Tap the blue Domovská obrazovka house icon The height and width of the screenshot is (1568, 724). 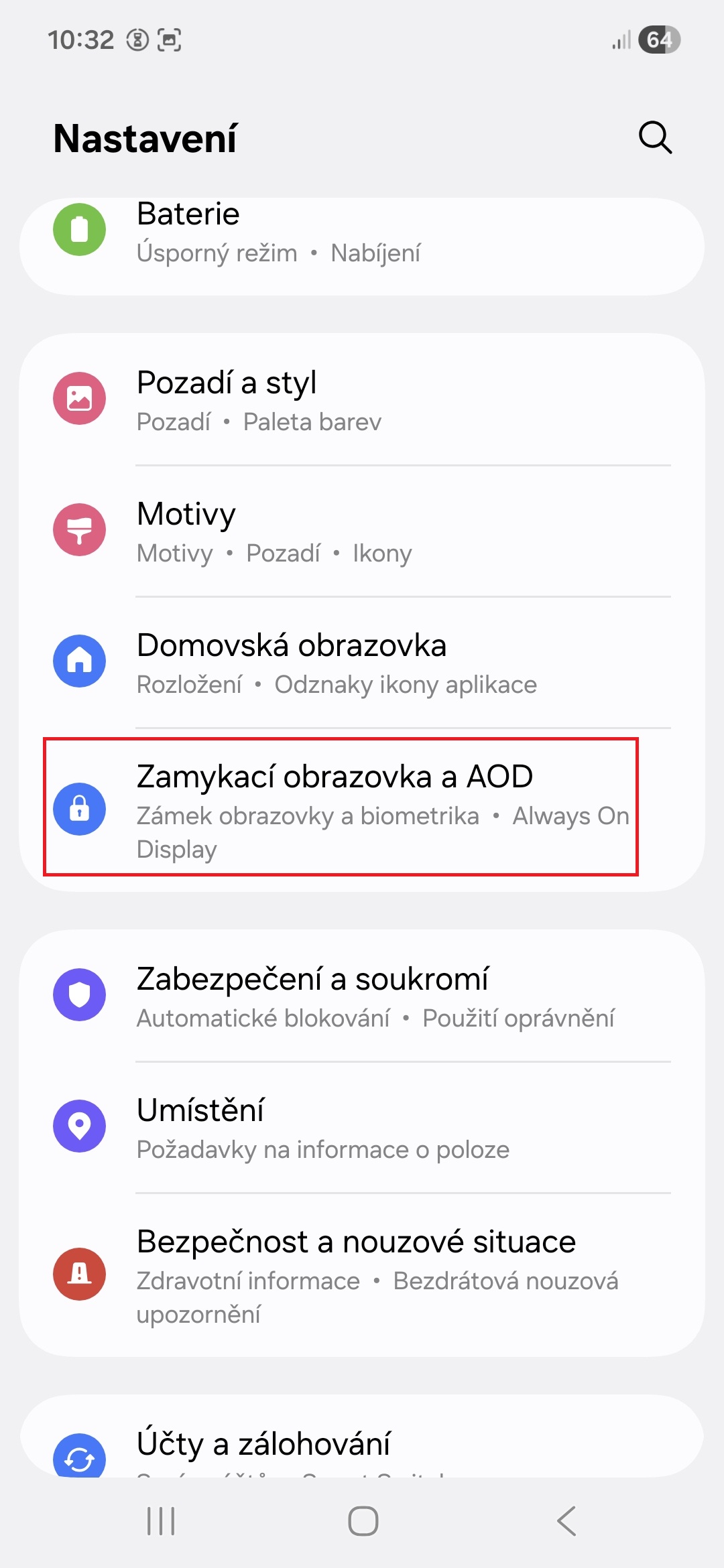tap(80, 661)
